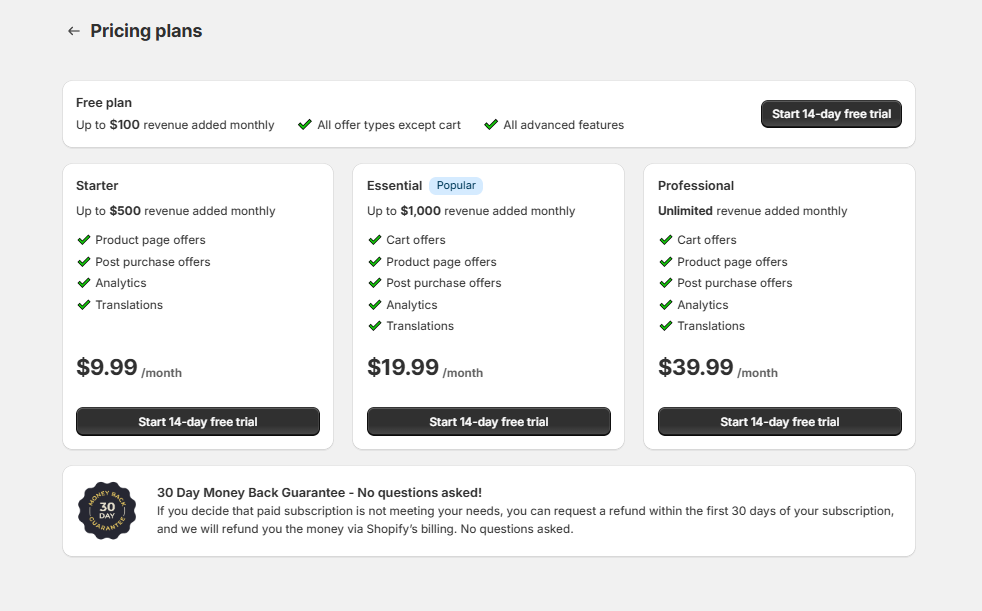Start 14-day free trial for Starter plan
Screen dimensions: 982x611
[198, 422]
